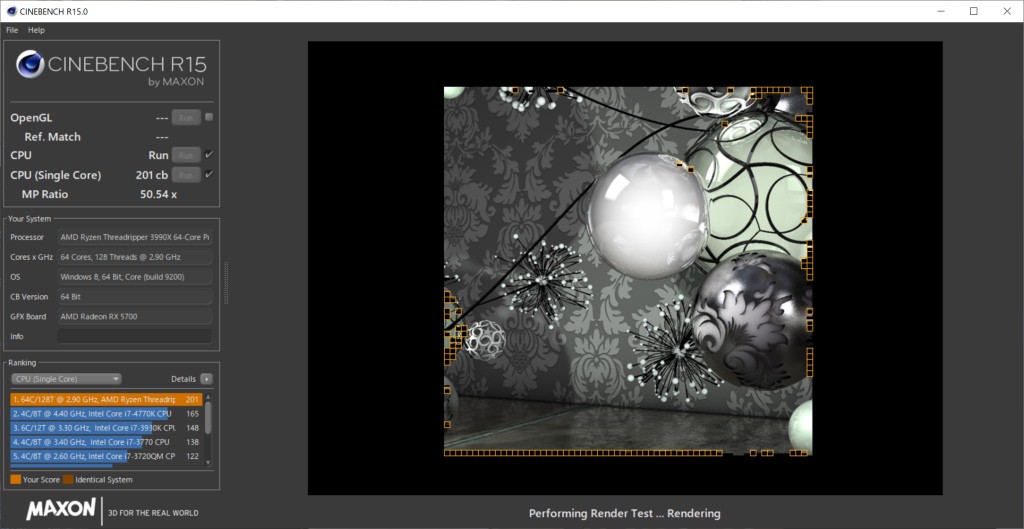Click the panel splitter handle beside system info
The height and width of the screenshot is (529, 1024).
[x=225, y=283]
